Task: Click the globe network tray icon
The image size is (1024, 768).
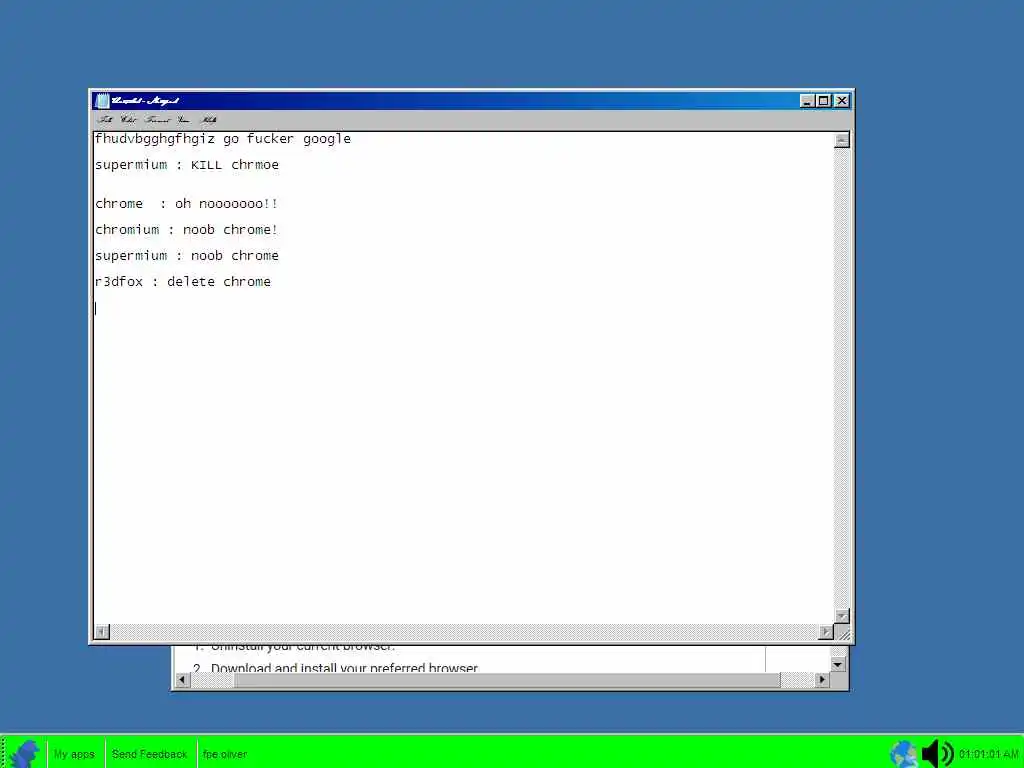Action: [904, 754]
